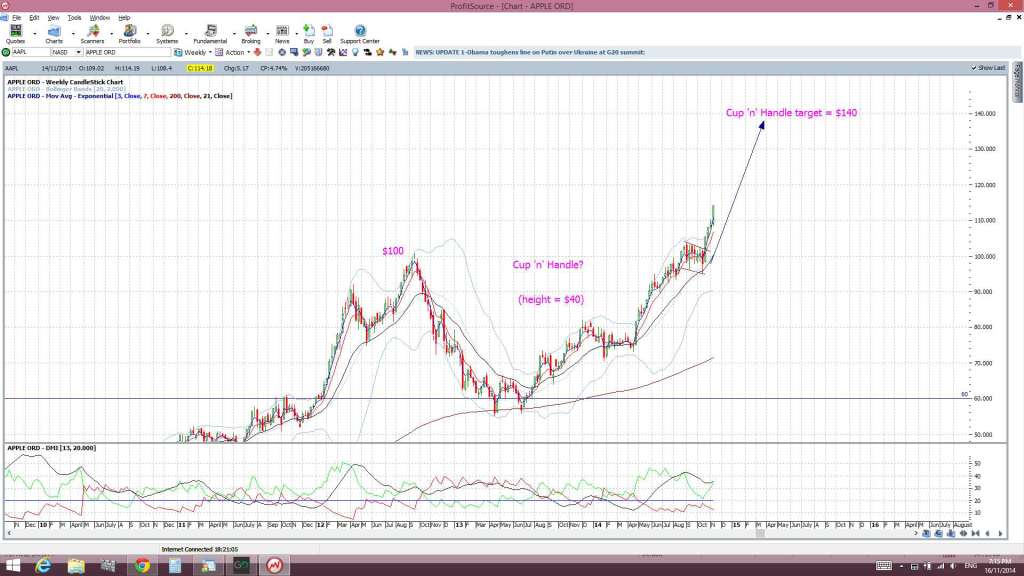Open the Systems icon

[x=167, y=34]
